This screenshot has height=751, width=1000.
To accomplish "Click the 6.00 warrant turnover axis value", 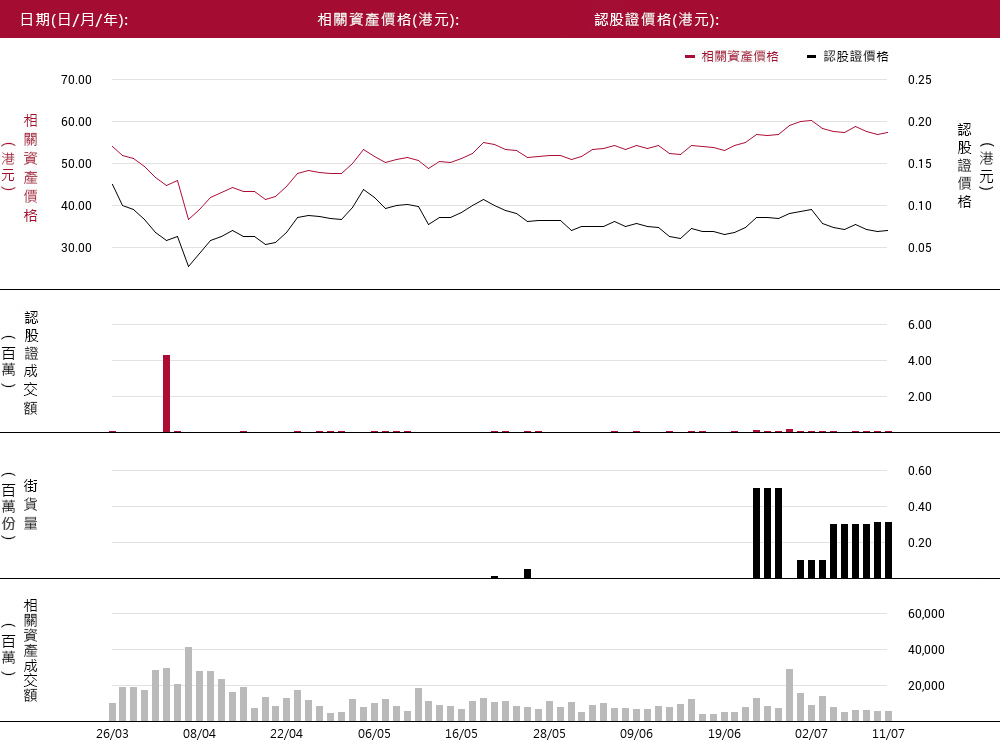I will pyautogui.click(x=920, y=324).
